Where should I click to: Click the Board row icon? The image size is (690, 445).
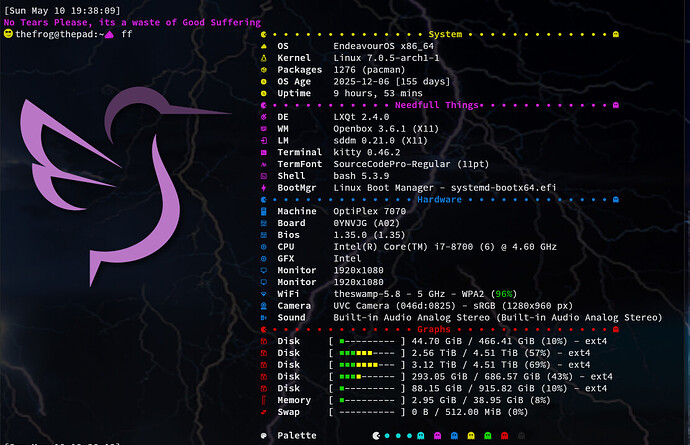[x=264, y=223]
